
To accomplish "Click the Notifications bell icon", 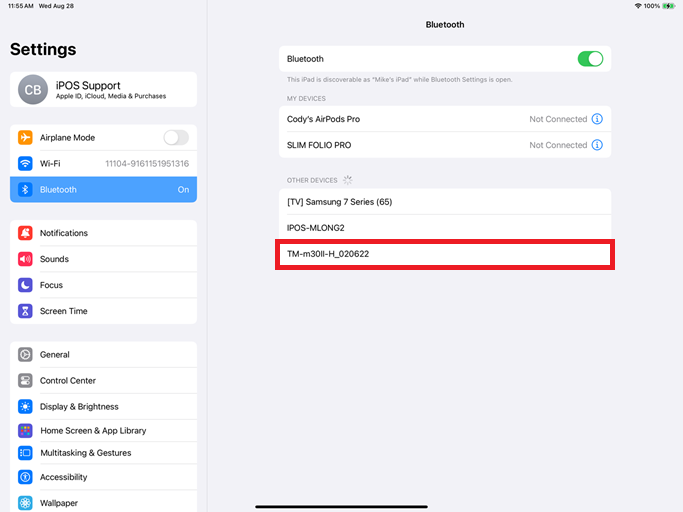I will (x=25, y=233).
